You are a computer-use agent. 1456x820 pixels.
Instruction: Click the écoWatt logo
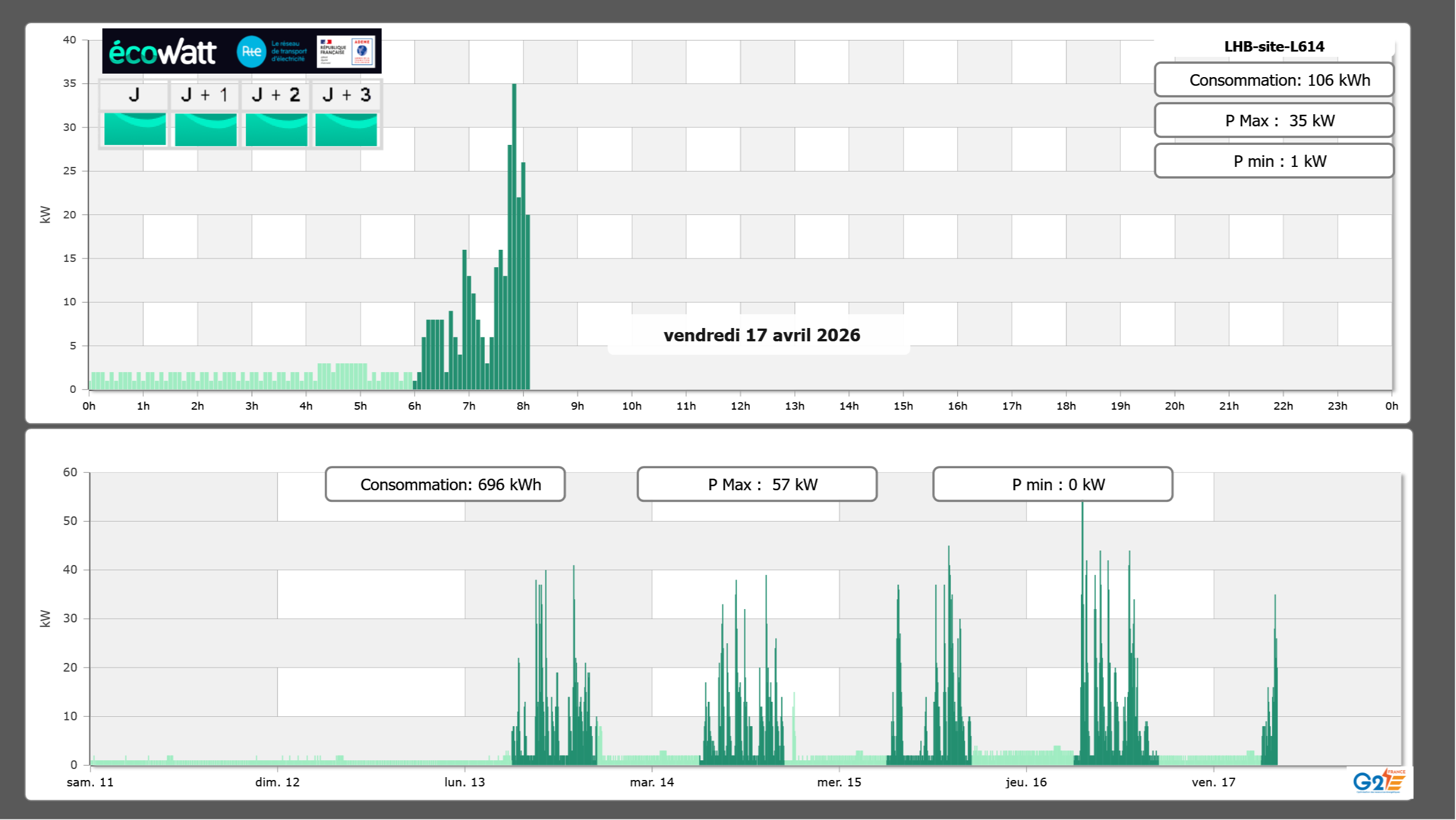tap(163, 52)
